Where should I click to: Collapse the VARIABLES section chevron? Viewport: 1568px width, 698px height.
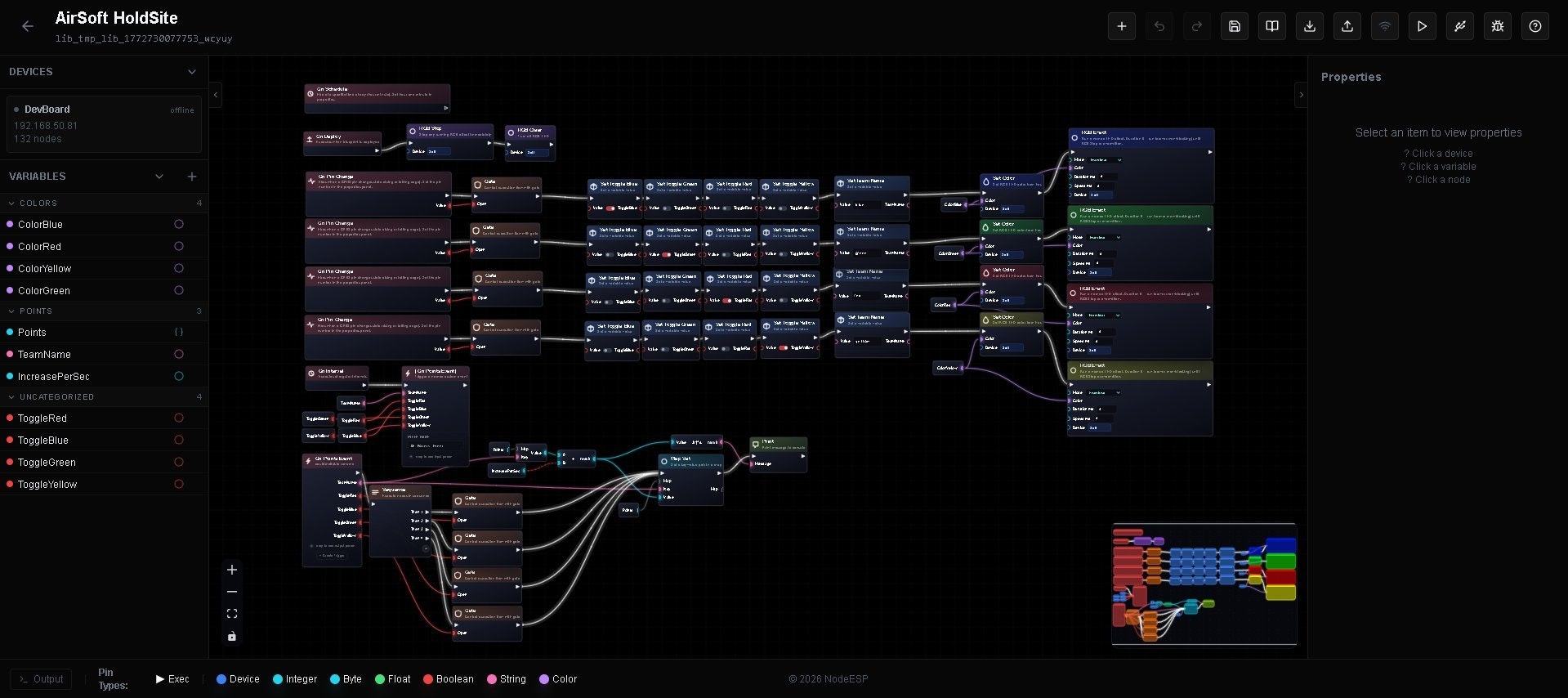tap(159, 177)
